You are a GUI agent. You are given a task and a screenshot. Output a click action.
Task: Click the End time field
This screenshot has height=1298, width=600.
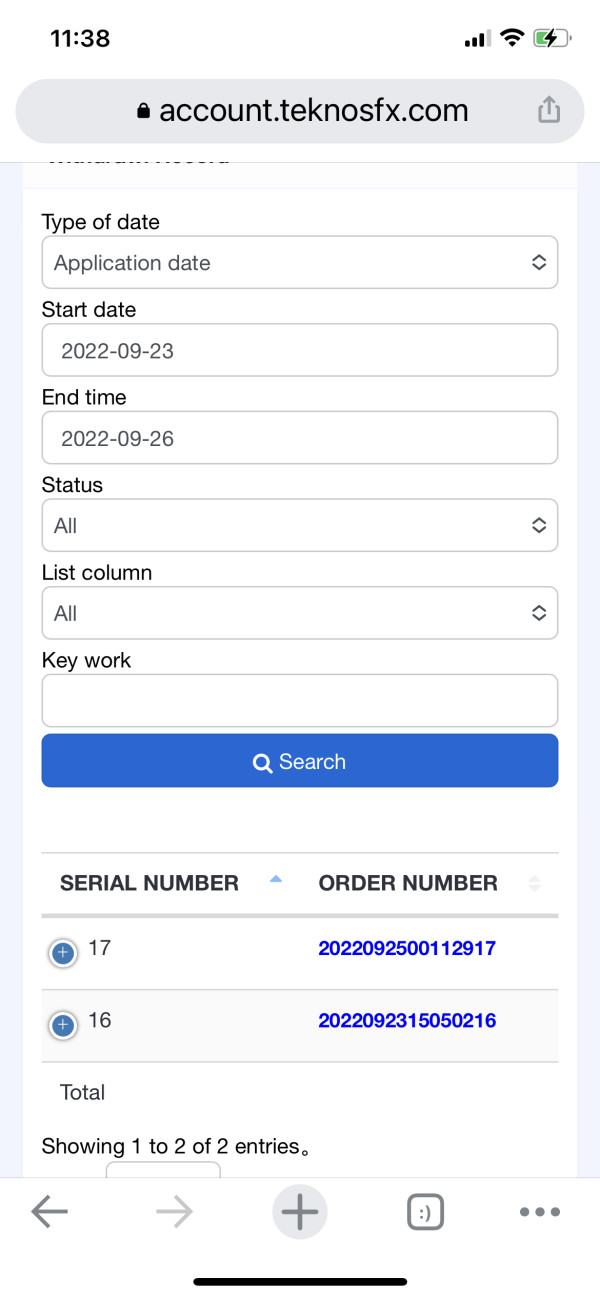[x=299, y=438]
